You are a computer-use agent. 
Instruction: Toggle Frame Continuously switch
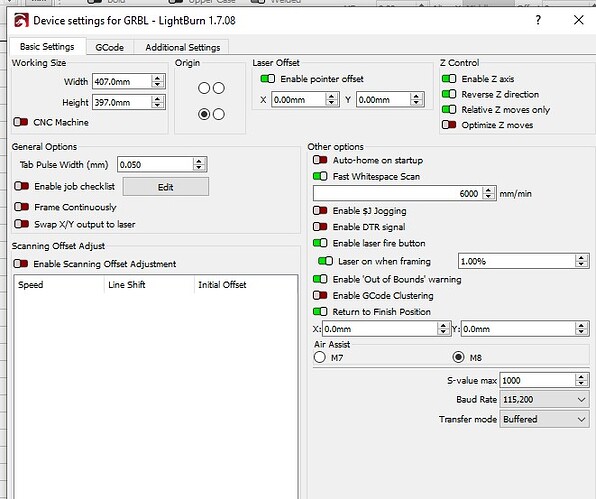coord(22,207)
